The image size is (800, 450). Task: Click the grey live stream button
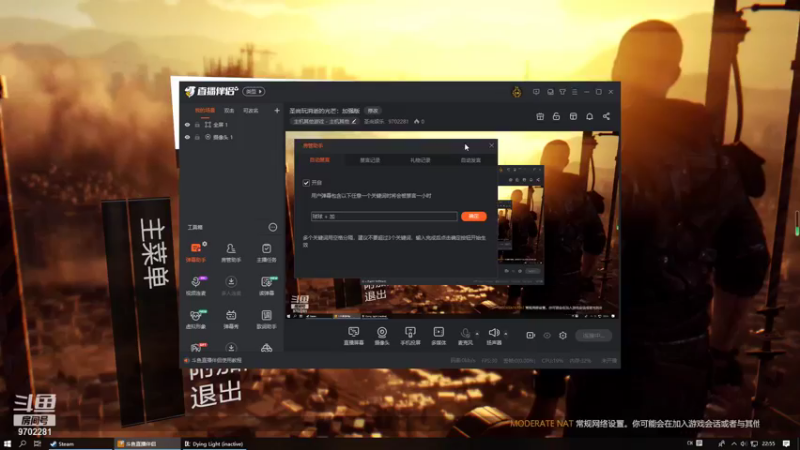(593, 335)
